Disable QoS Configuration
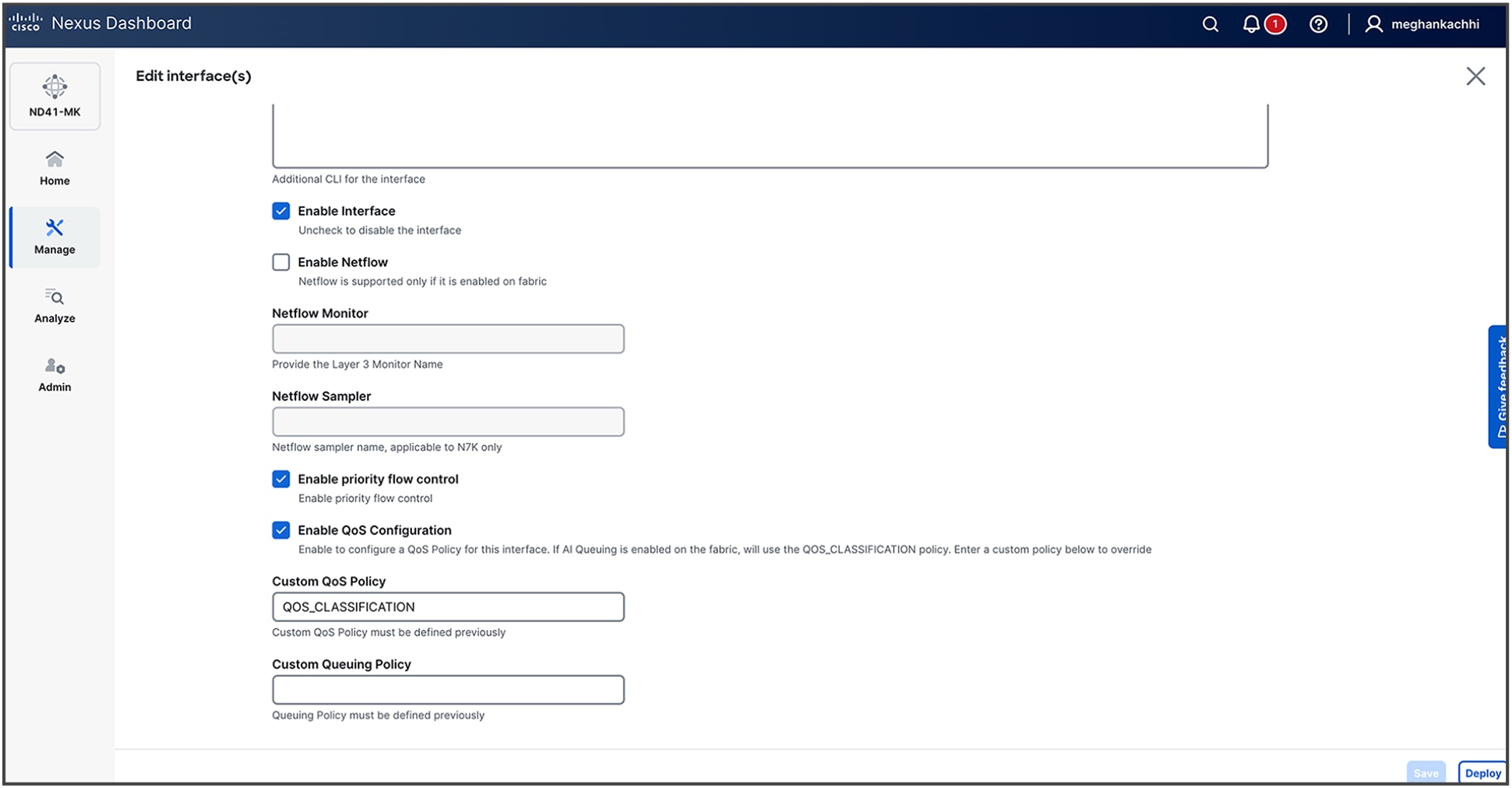Screen dimensions: 1512x788 (280, 530)
